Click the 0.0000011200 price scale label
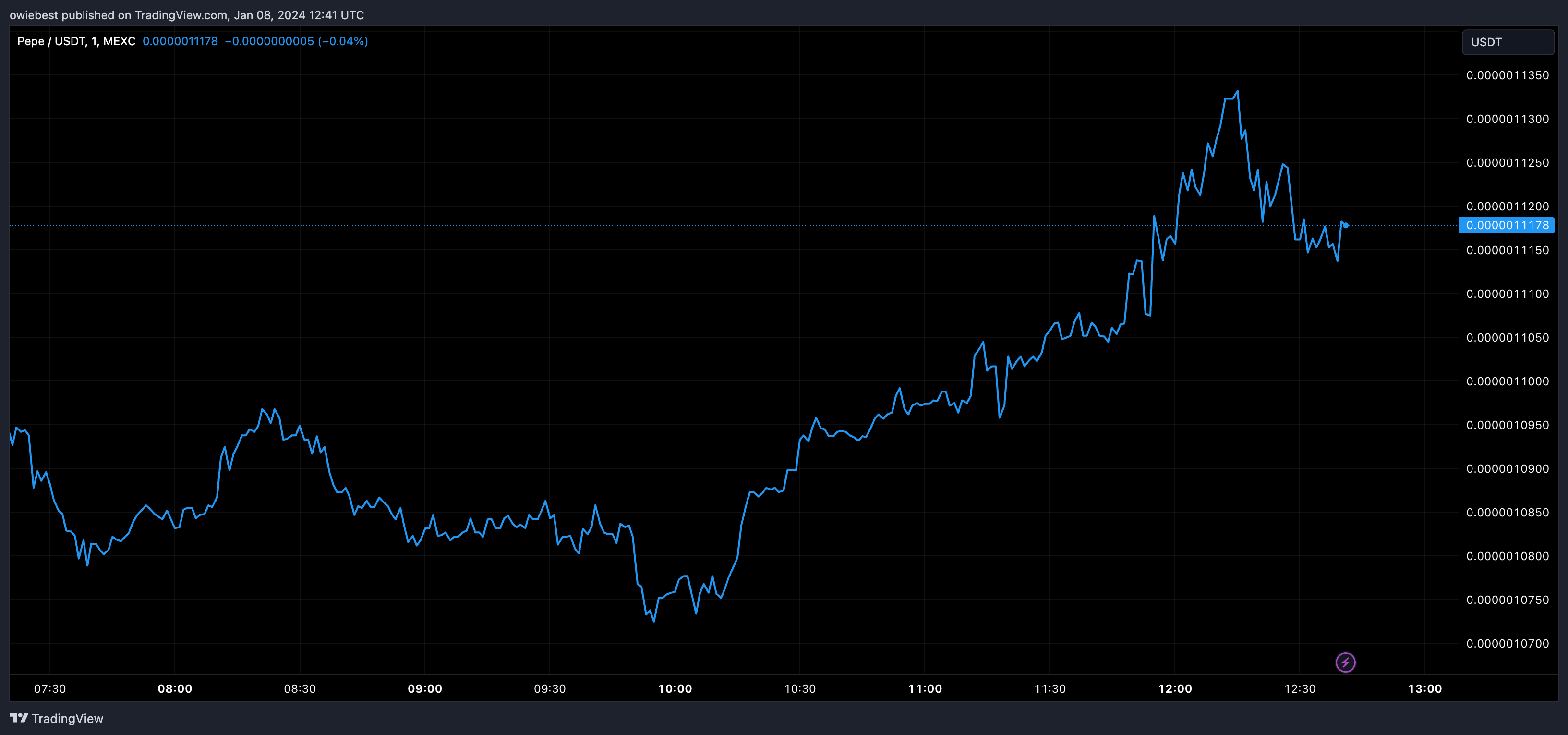 (x=1507, y=207)
